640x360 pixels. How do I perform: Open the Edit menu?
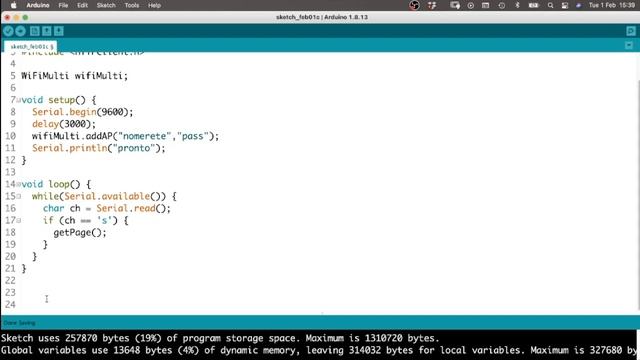click(82, 5)
